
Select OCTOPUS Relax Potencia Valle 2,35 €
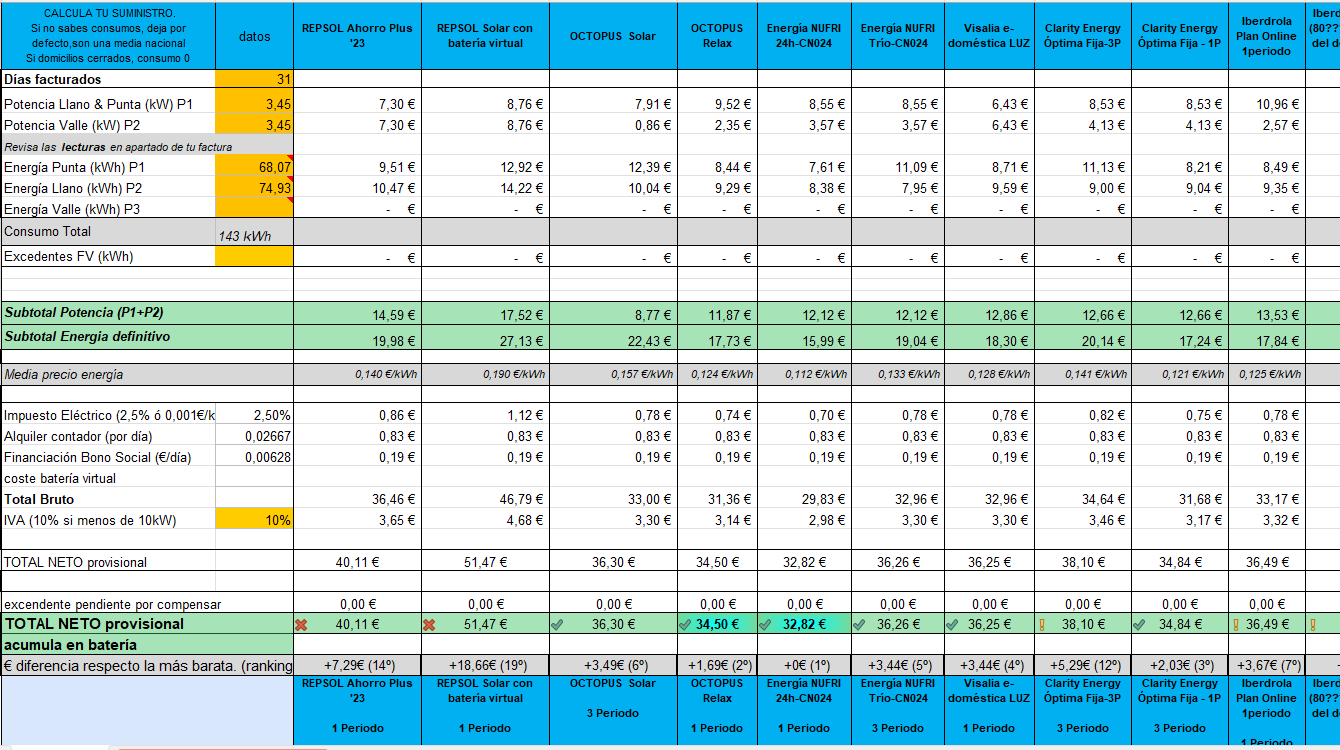pyautogui.click(x=717, y=125)
